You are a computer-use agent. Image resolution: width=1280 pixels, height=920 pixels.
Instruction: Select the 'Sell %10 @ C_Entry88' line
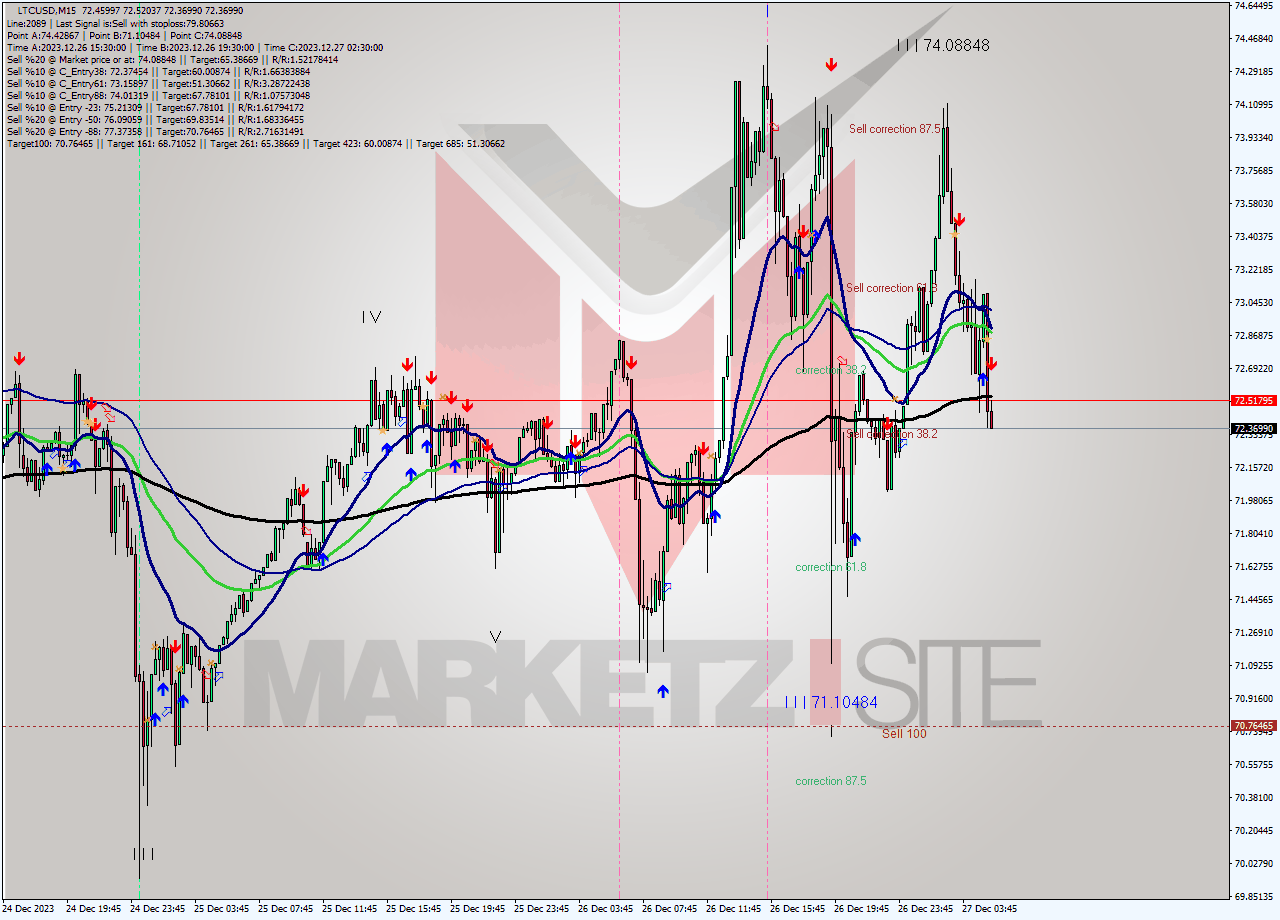tap(158, 95)
